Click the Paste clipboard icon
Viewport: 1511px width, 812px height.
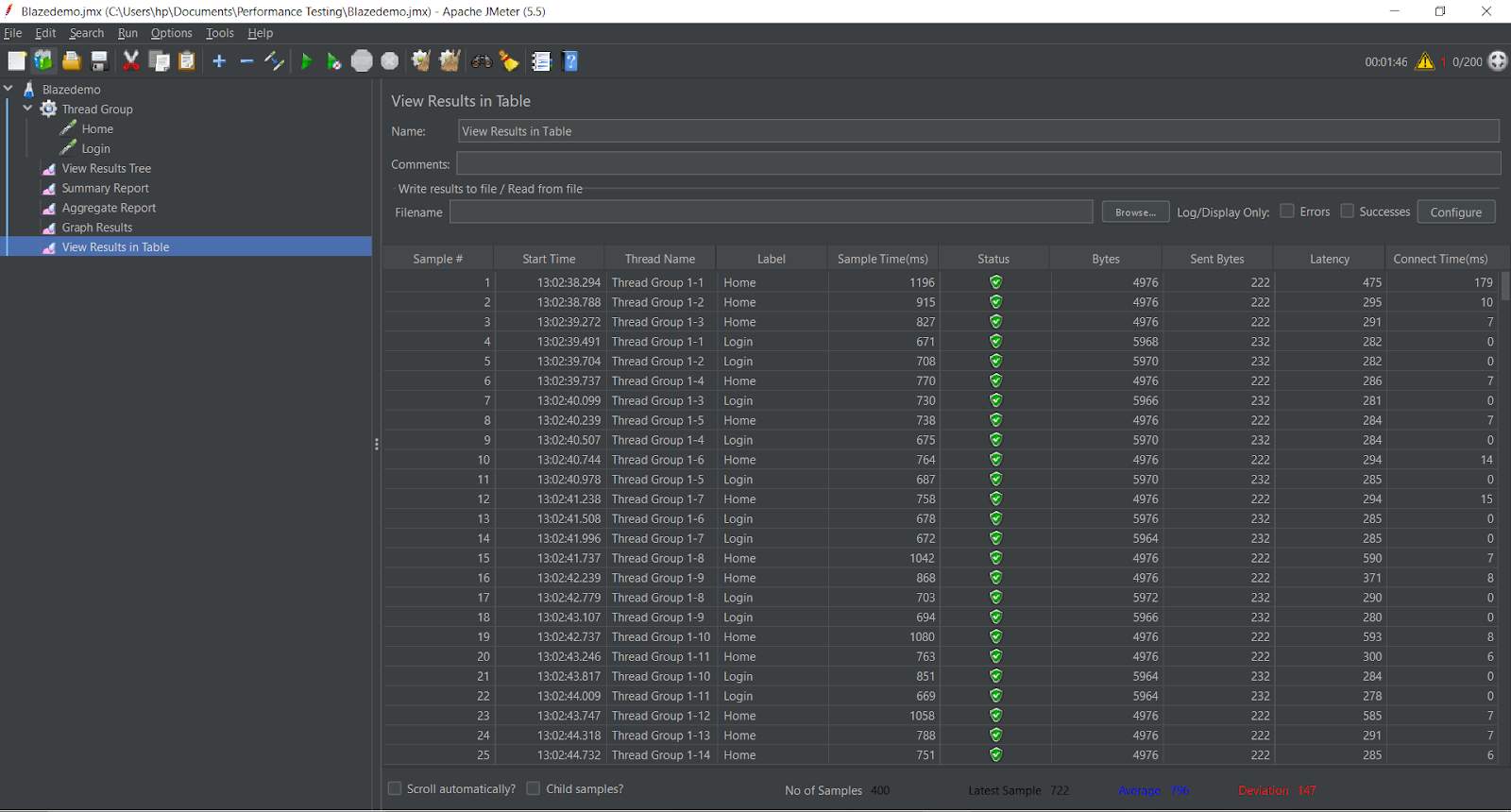187,61
